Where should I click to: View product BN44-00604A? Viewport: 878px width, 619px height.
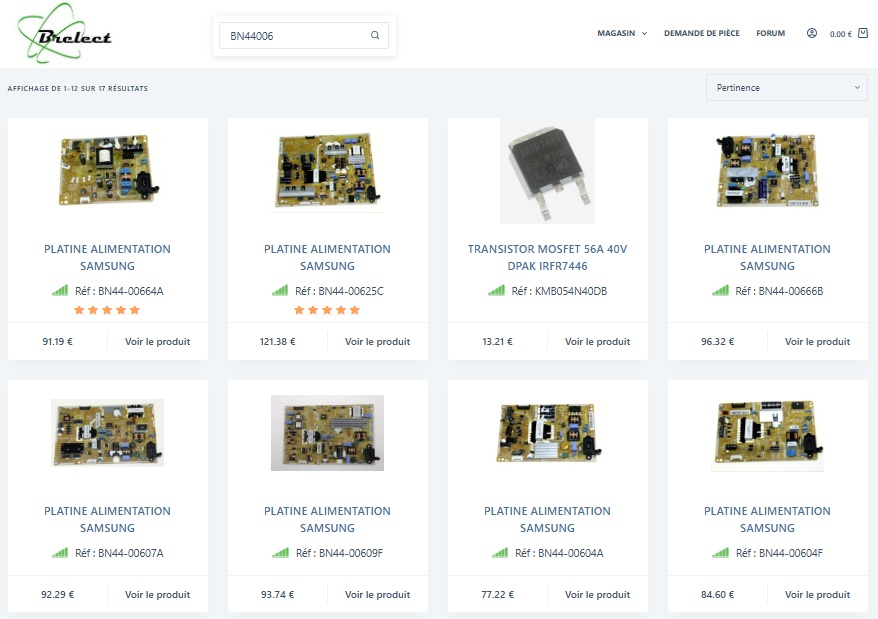click(597, 594)
